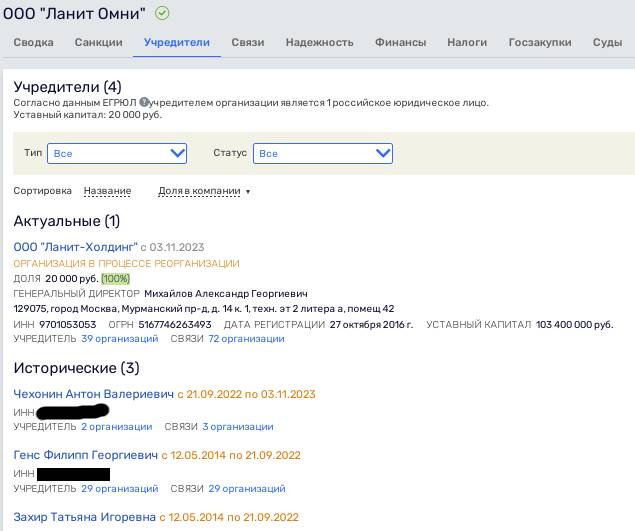Go to the Связи tab

[x=248, y=42]
